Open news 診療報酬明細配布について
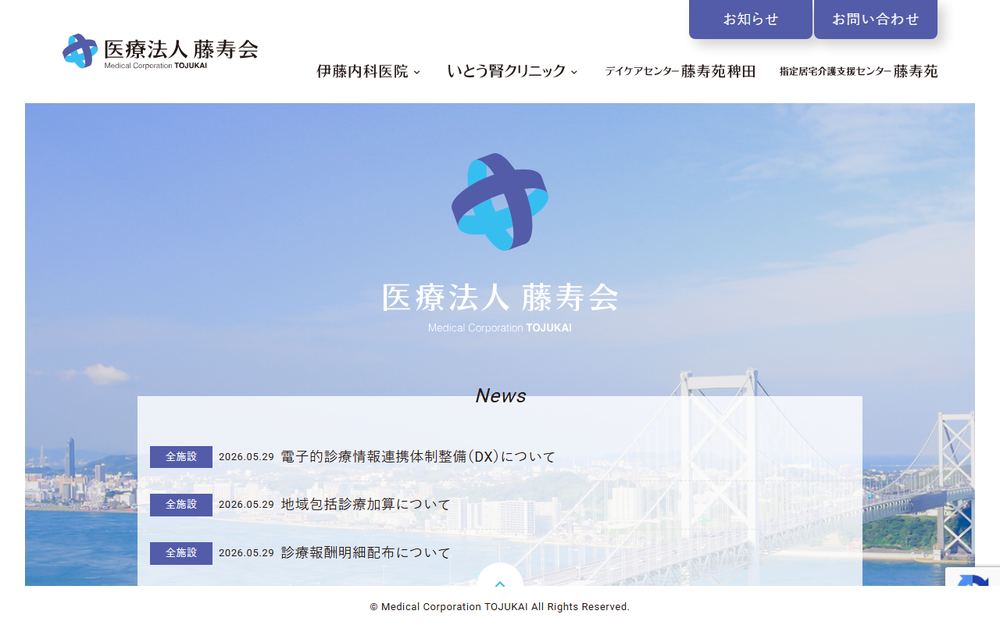 pyautogui.click(x=365, y=552)
